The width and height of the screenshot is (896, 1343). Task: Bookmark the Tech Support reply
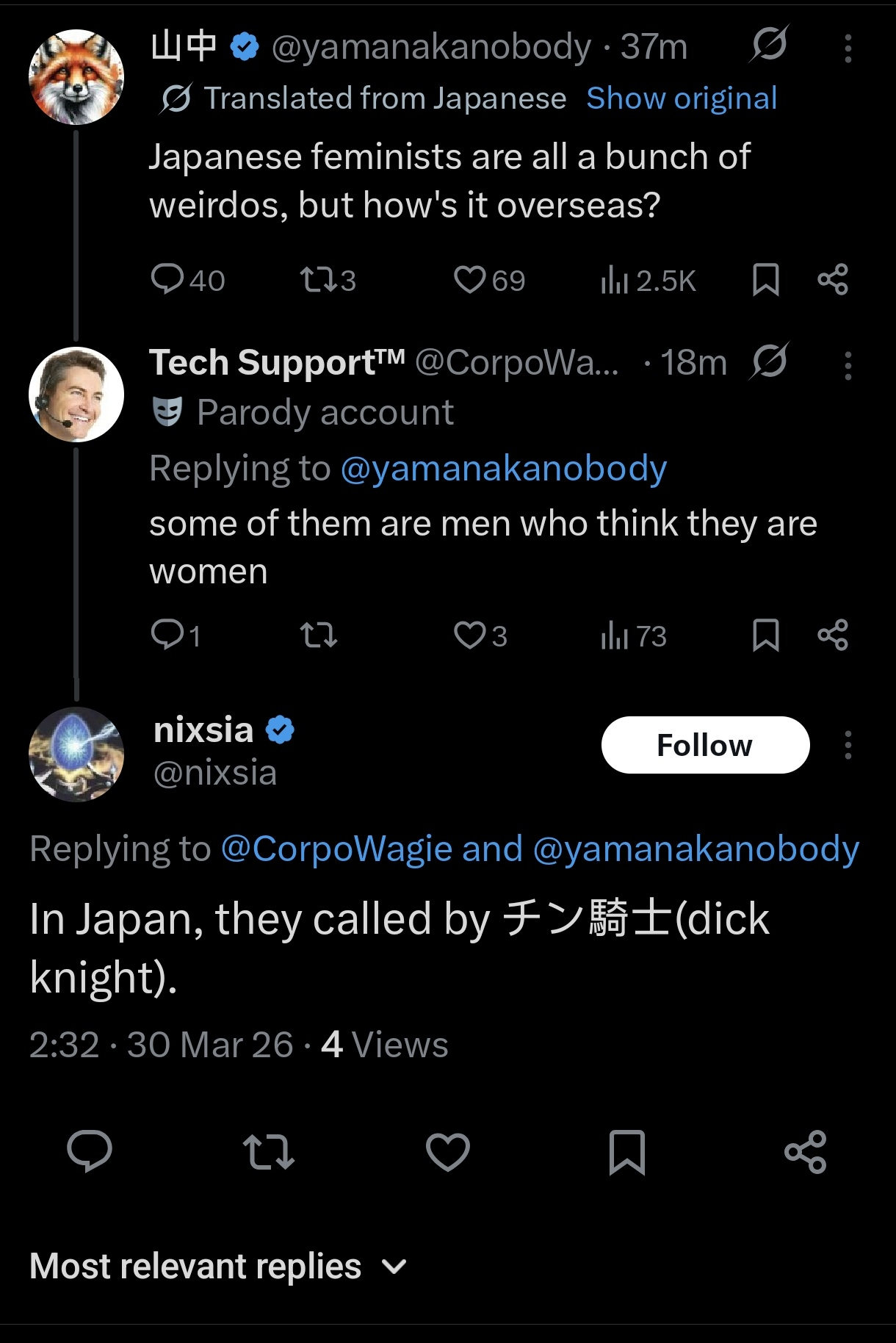(766, 636)
